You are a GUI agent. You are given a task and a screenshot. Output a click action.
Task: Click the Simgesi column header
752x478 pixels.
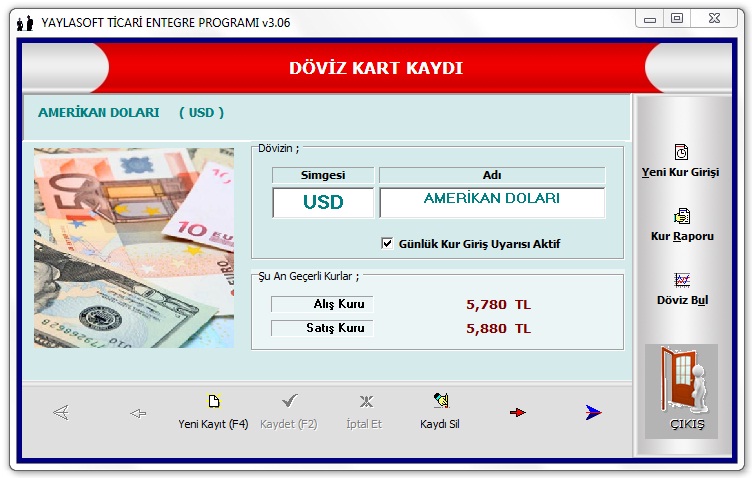323,175
